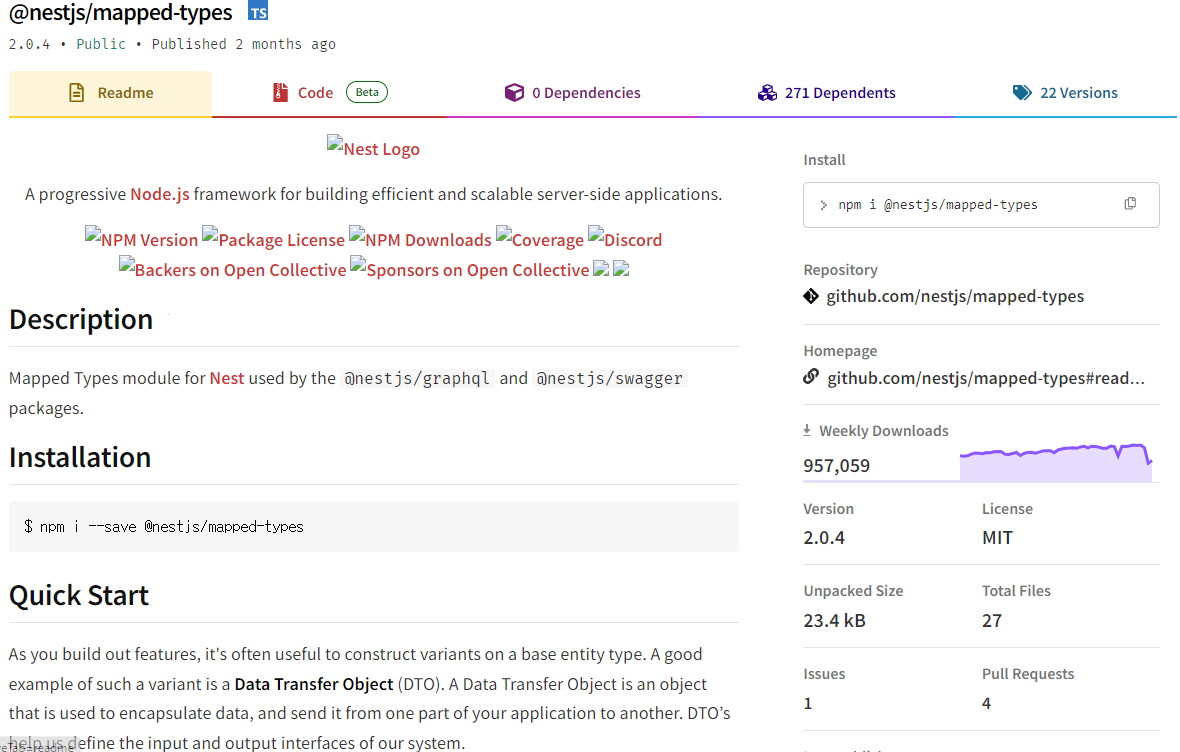Click the Pull Requests count 4
The height and width of the screenshot is (752, 1180).
tap(987, 703)
